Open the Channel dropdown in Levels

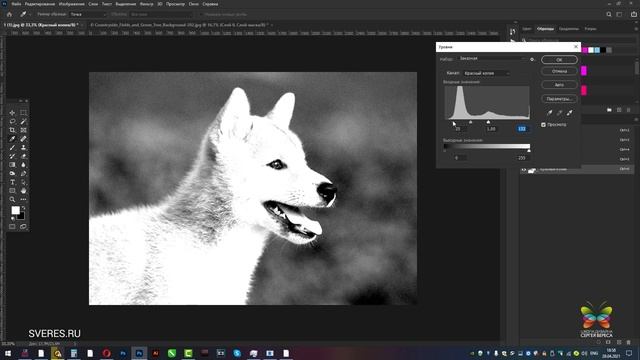click(486, 73)
